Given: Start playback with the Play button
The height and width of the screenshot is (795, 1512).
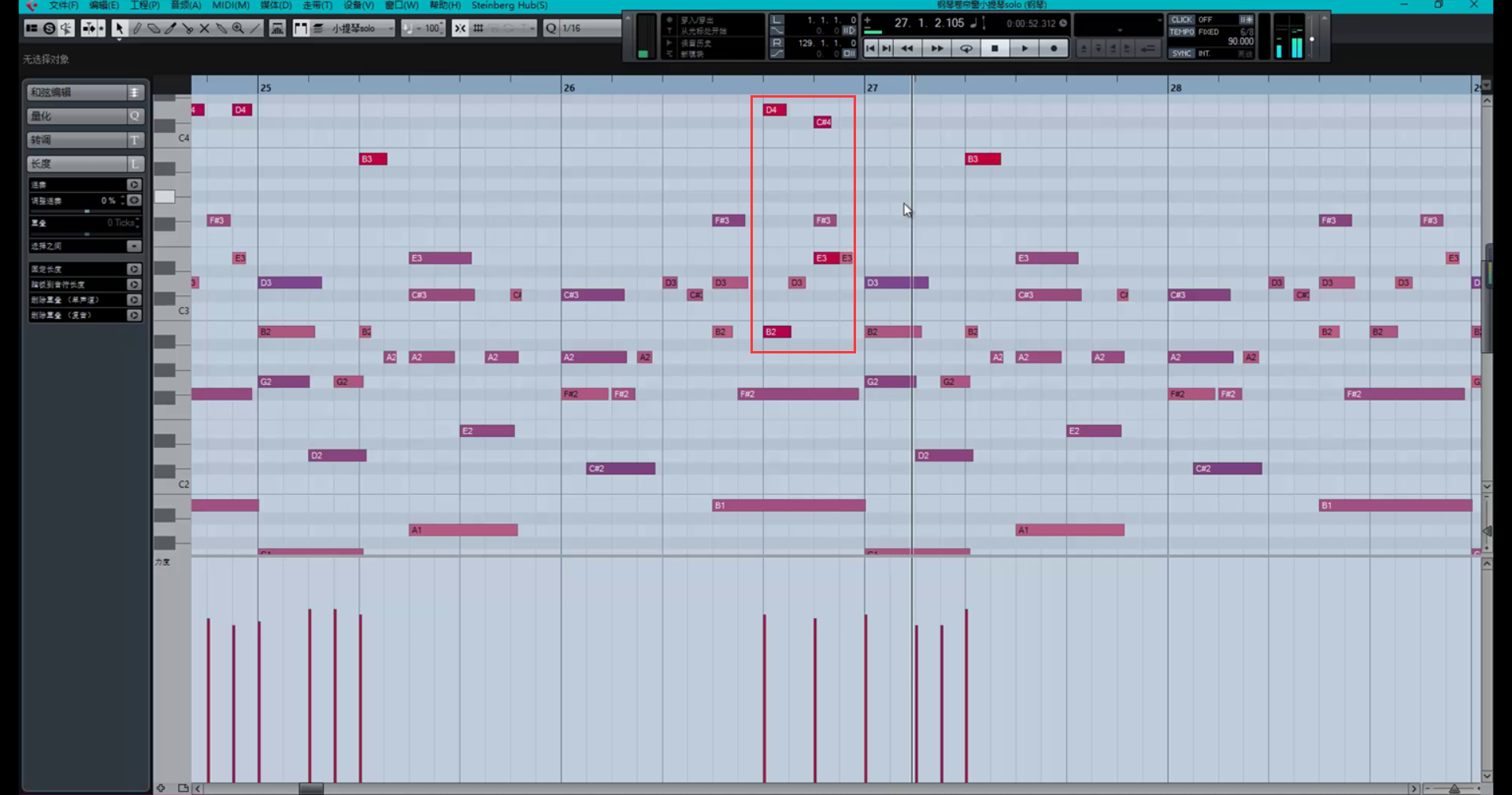Looking at the screenshot, I should click(x=1025, y=48).
